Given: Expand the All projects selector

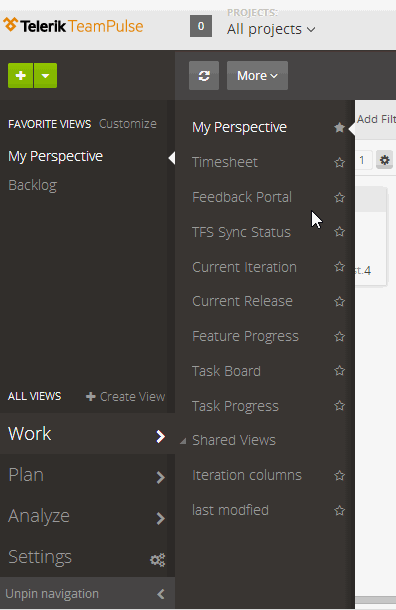Looking at the screenshot, I should pyautogui.click(x=271, y=29).
